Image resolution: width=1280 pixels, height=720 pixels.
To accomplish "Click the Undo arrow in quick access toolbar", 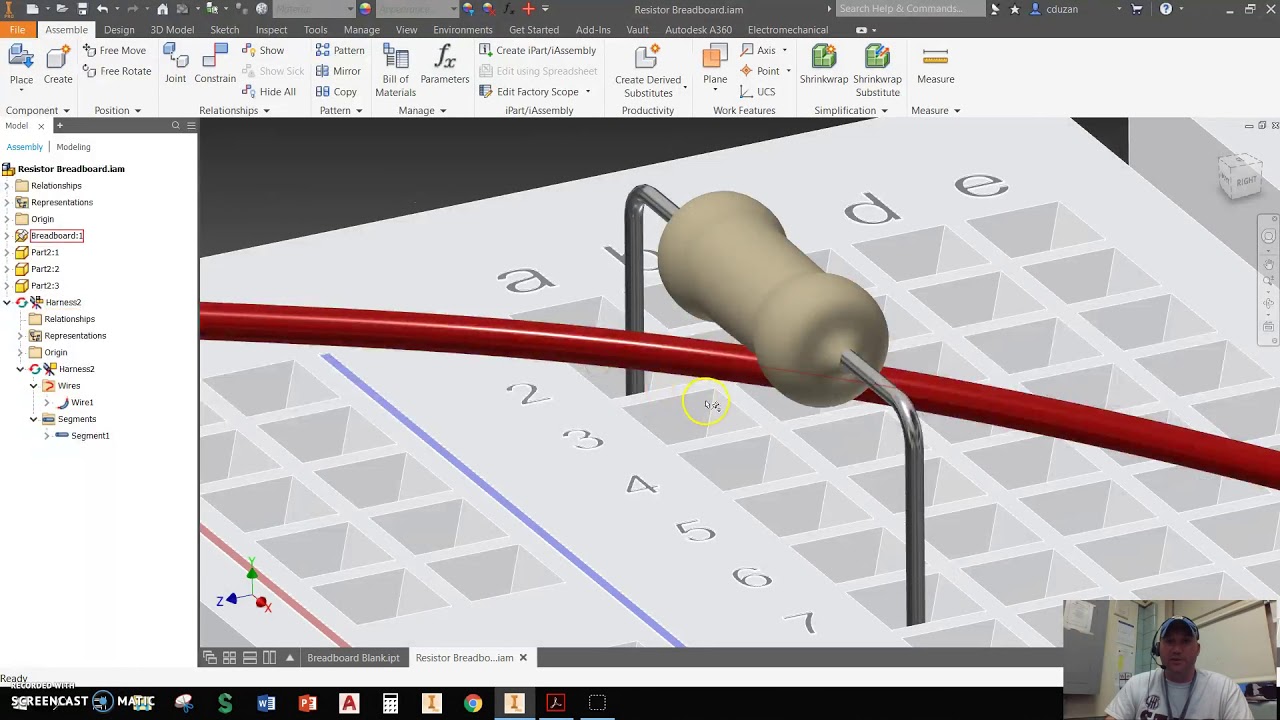I will point(102,9).
